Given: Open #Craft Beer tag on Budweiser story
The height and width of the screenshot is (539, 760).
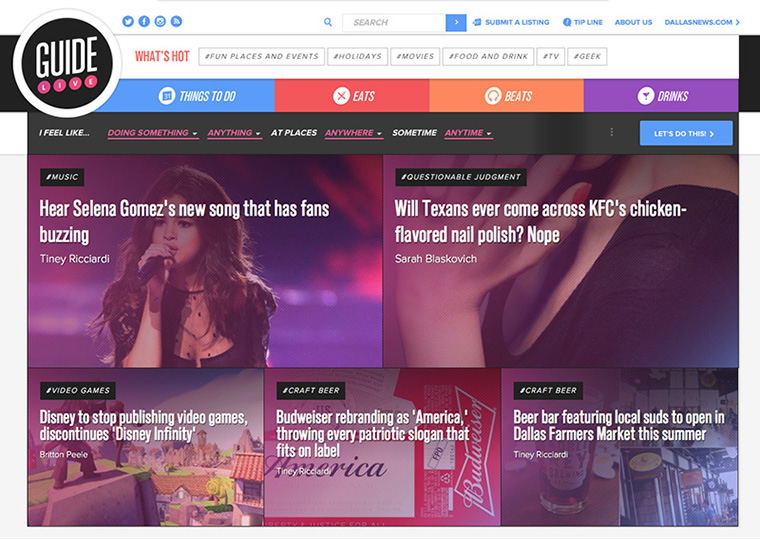Looking at the screenshot, I should tap(311, 391).
